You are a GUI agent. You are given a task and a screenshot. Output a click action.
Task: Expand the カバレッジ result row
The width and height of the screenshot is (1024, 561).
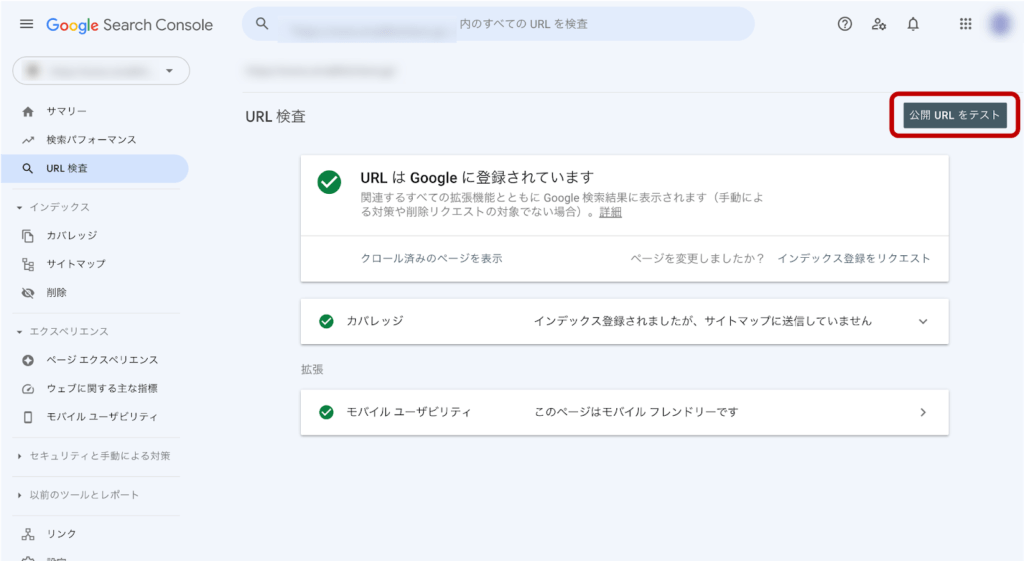(923, 321)
